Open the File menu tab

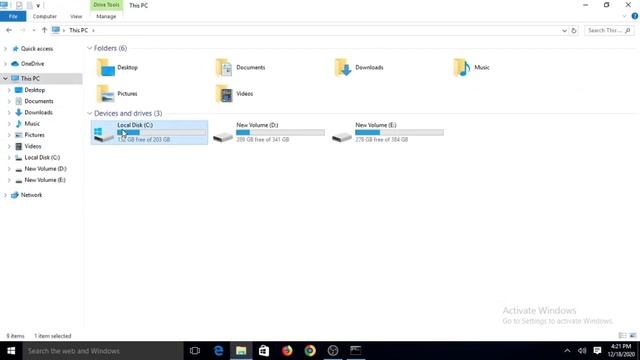coord(13,16)
